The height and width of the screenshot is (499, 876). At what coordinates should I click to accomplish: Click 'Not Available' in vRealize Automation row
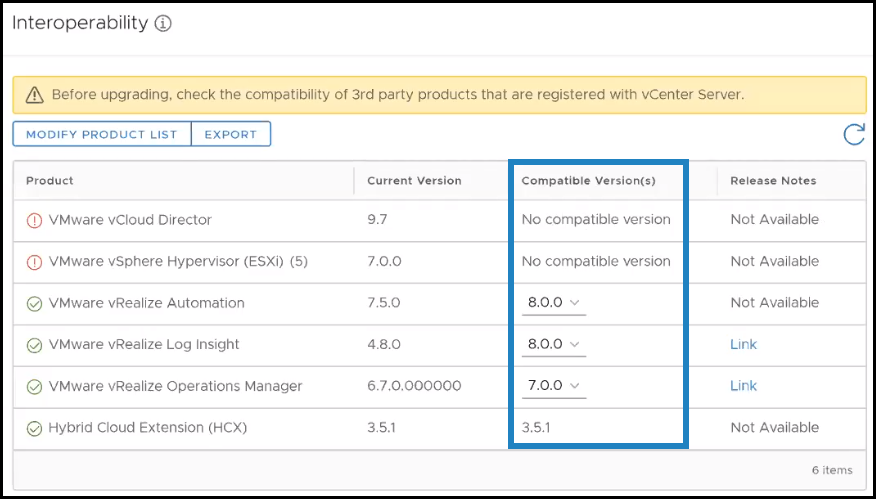pos(774,303)
